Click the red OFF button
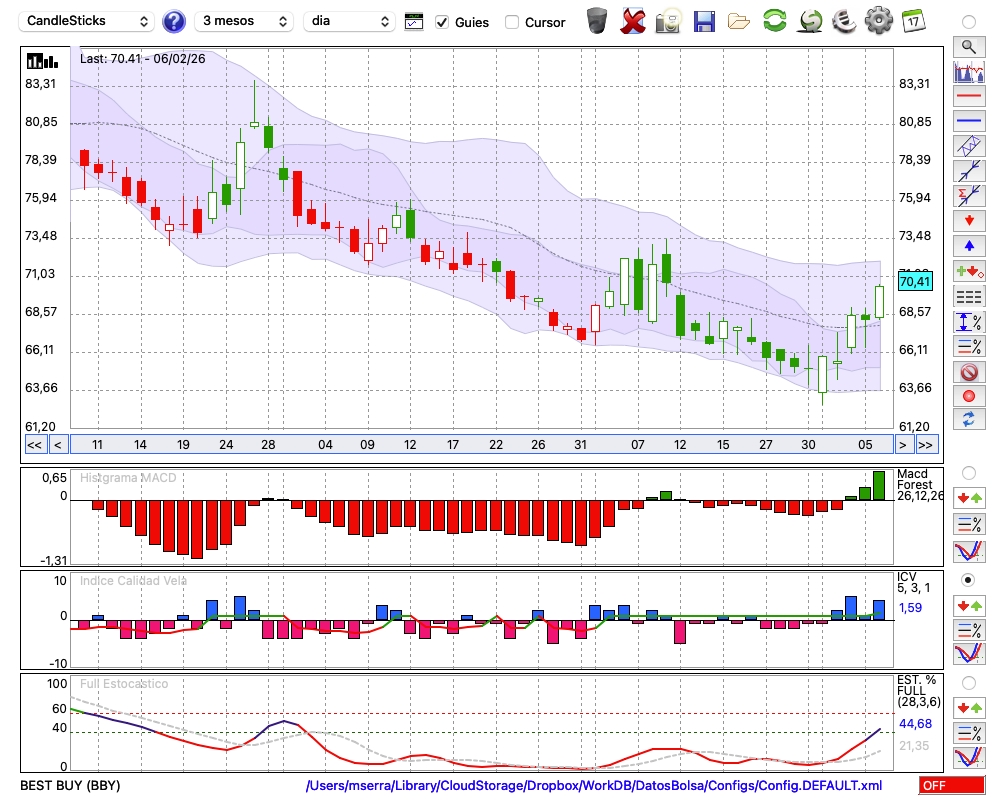1000x800 pixels. point(950,786)
